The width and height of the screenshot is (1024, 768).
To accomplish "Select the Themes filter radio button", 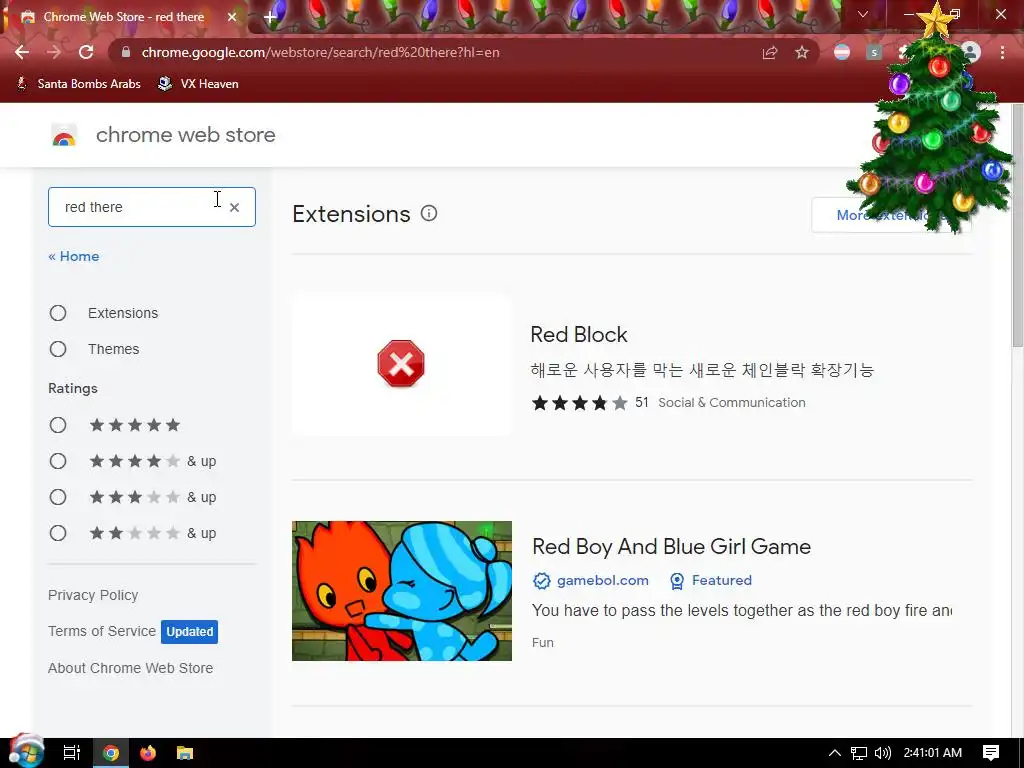I will [x=58, y=349].
